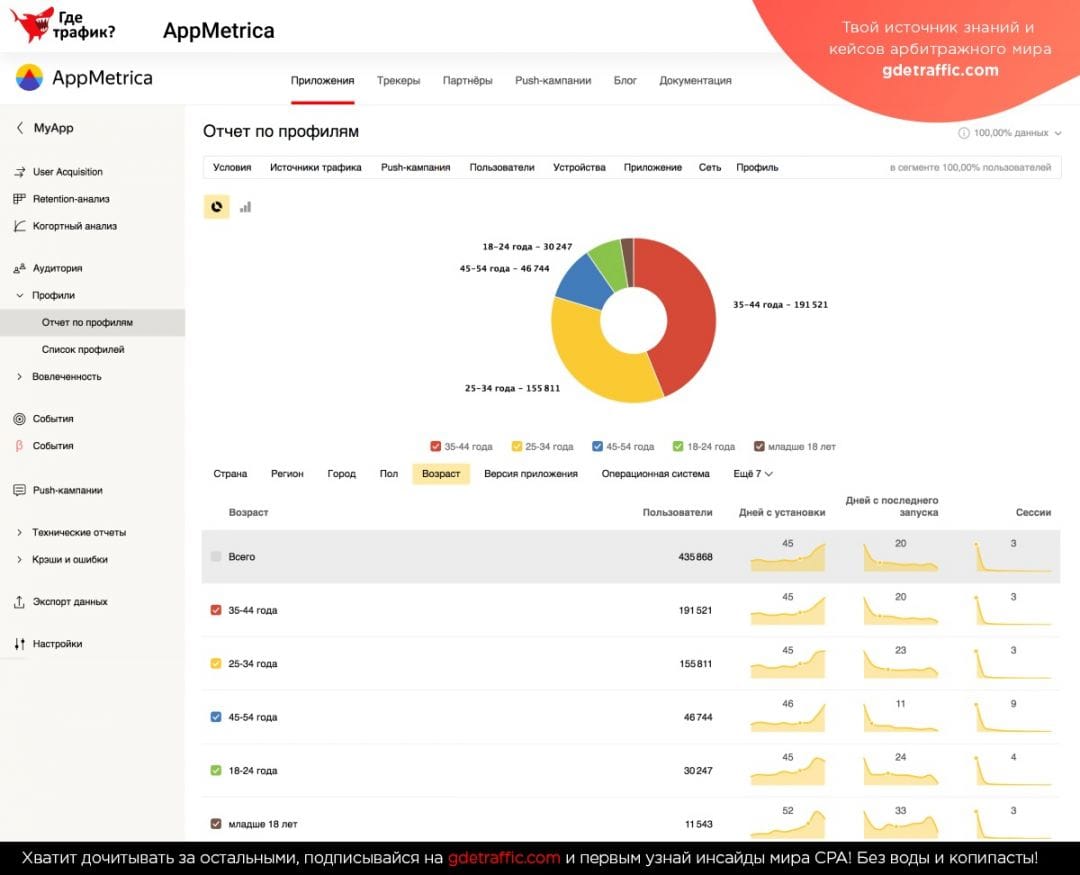Image resolution: width=1080 pixels, height=875 pixels.
Task: Click the Экспорт данных upload icon
Action: click(19, 601)
